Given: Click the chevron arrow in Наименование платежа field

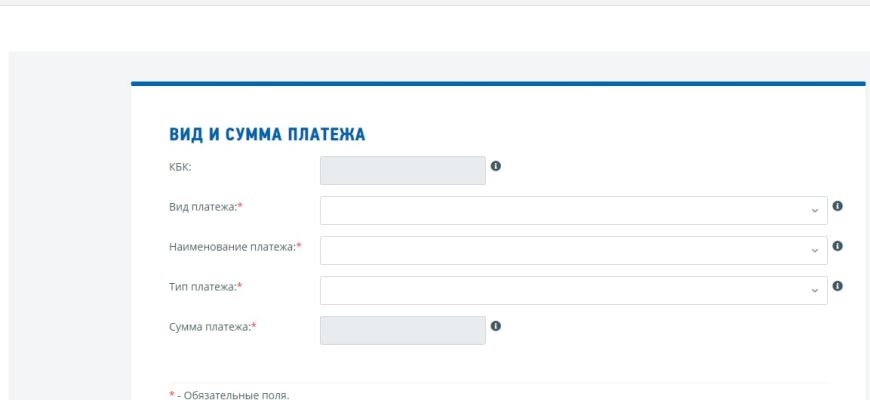Looking at the screenshot, I should coord(815,251).
